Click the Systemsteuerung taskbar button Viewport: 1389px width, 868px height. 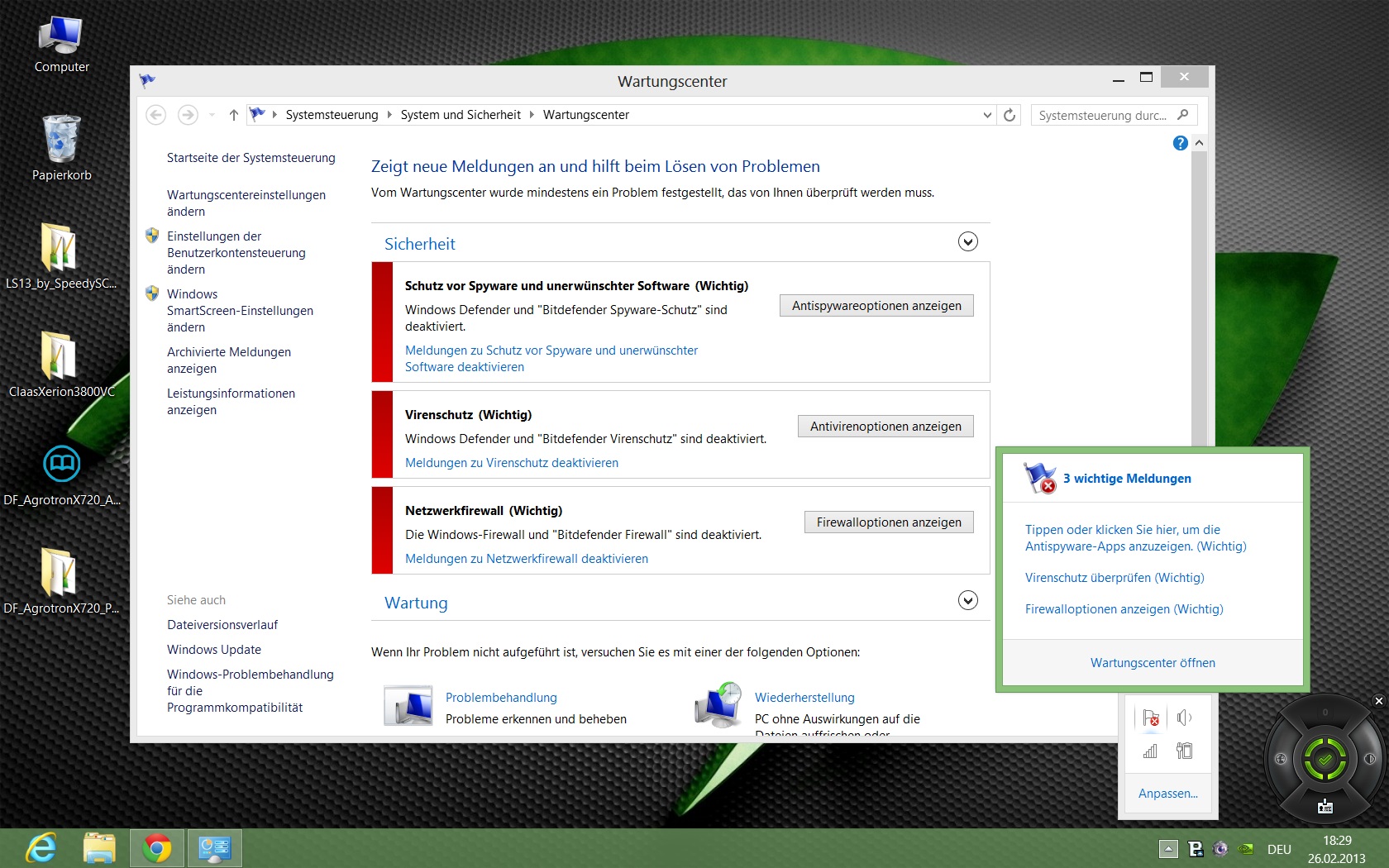click(x=214, y=848)
